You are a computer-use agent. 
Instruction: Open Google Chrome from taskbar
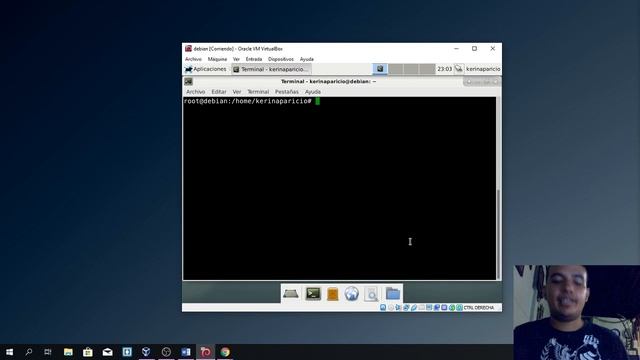click(x=225, y=352)
